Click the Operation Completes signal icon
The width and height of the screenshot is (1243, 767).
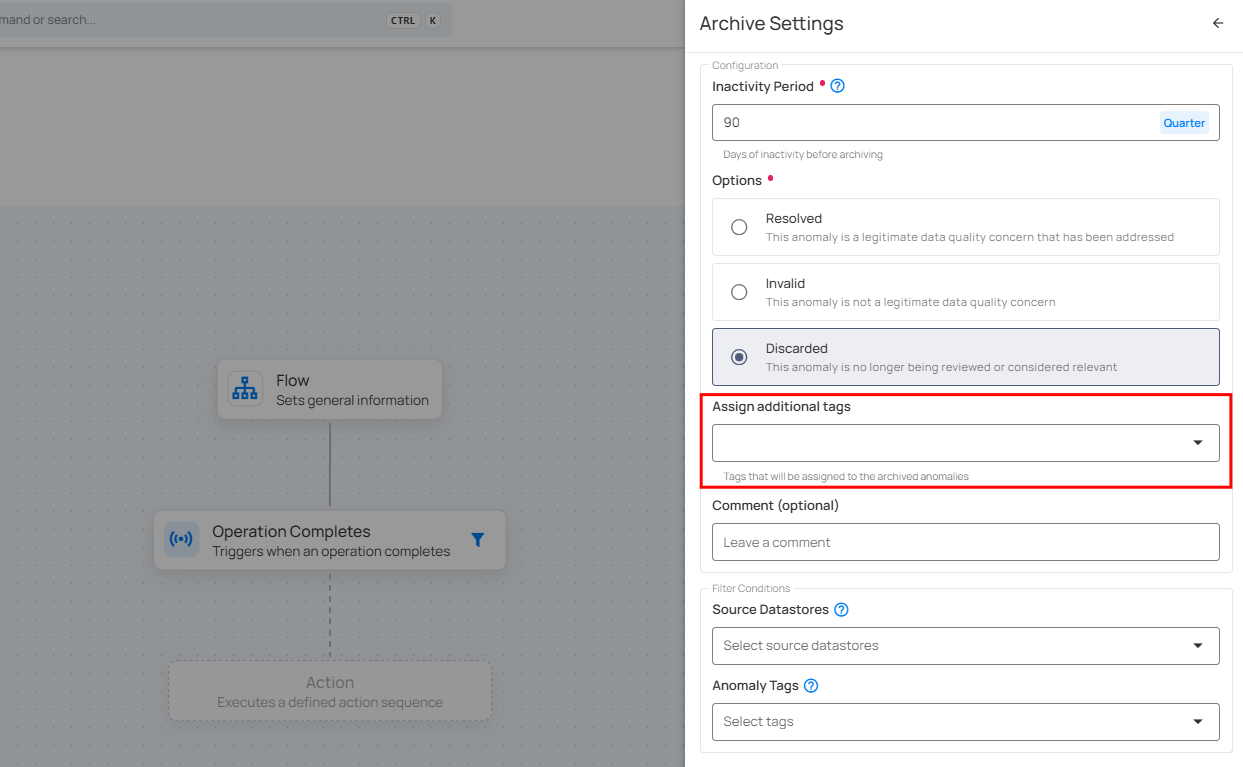click(180, 539)
